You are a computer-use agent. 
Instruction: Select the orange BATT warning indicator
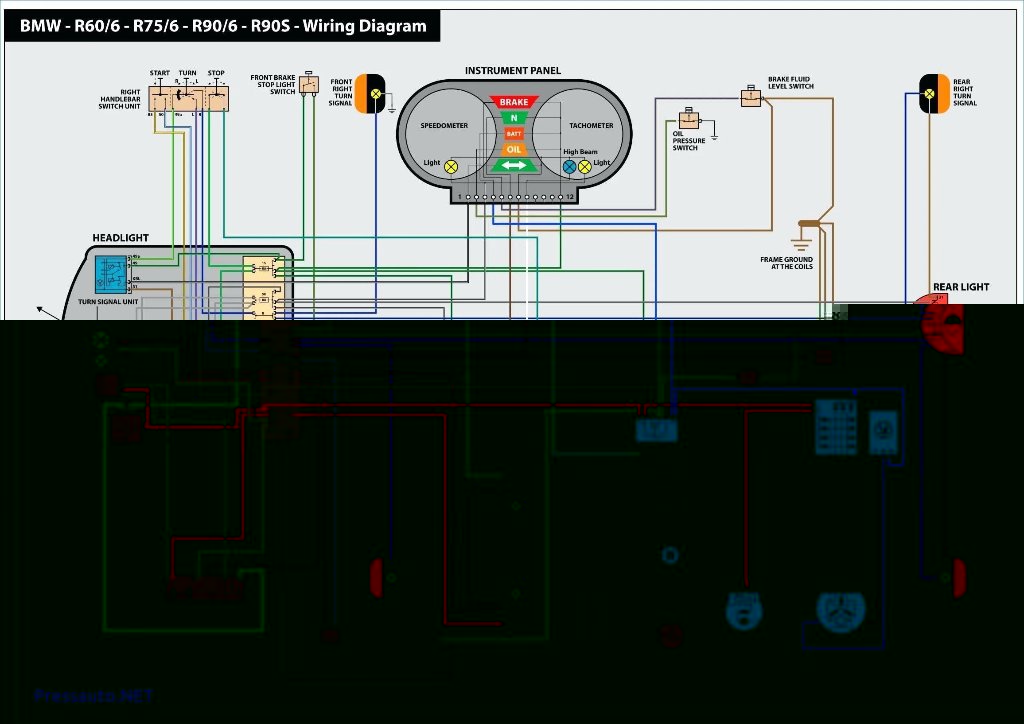click(x=514, y=134)
